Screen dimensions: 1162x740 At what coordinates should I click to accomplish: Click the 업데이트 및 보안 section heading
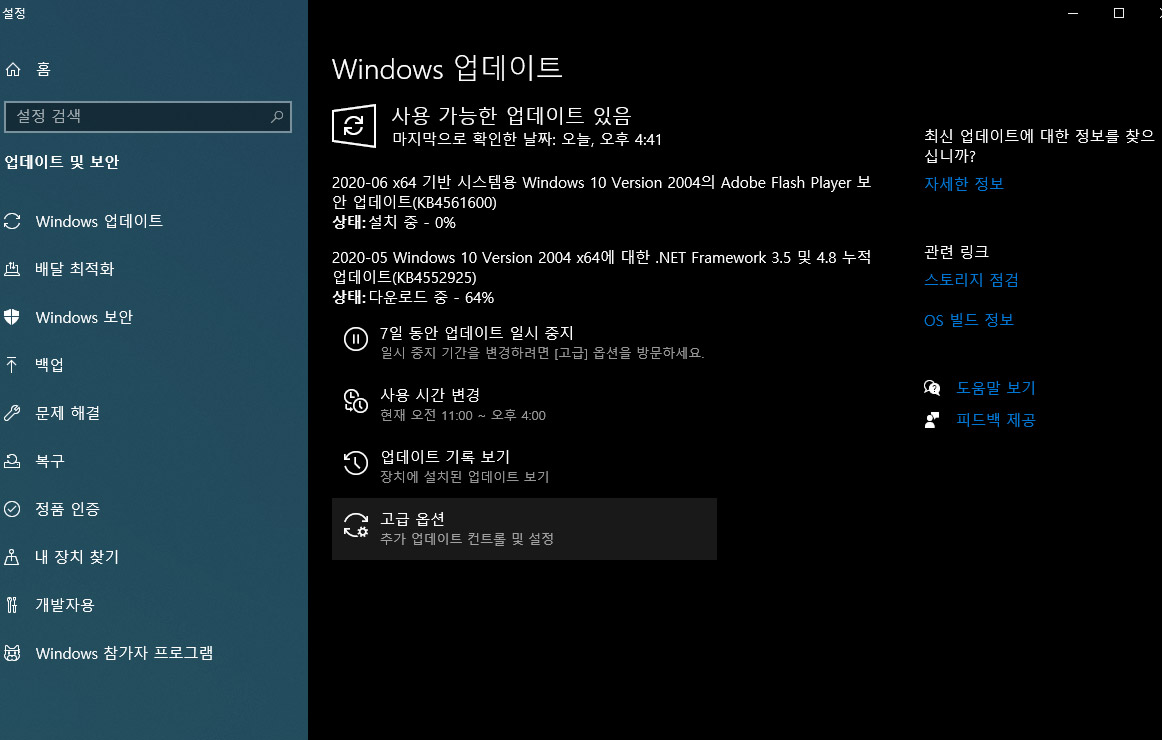pyautogui.click(x=62, y=162)
